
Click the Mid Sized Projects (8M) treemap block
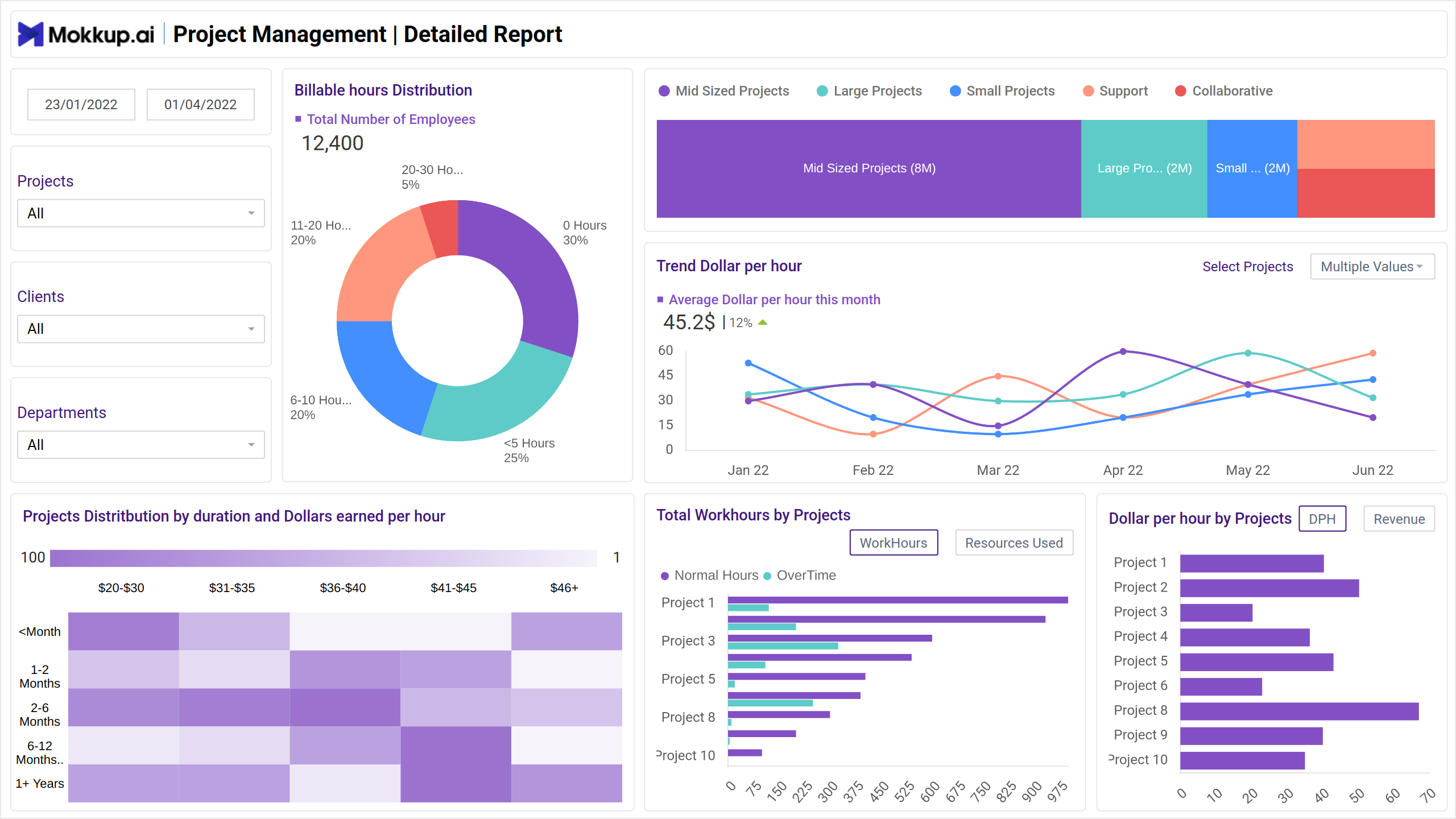pyautogui.click(x=869, y=168)
